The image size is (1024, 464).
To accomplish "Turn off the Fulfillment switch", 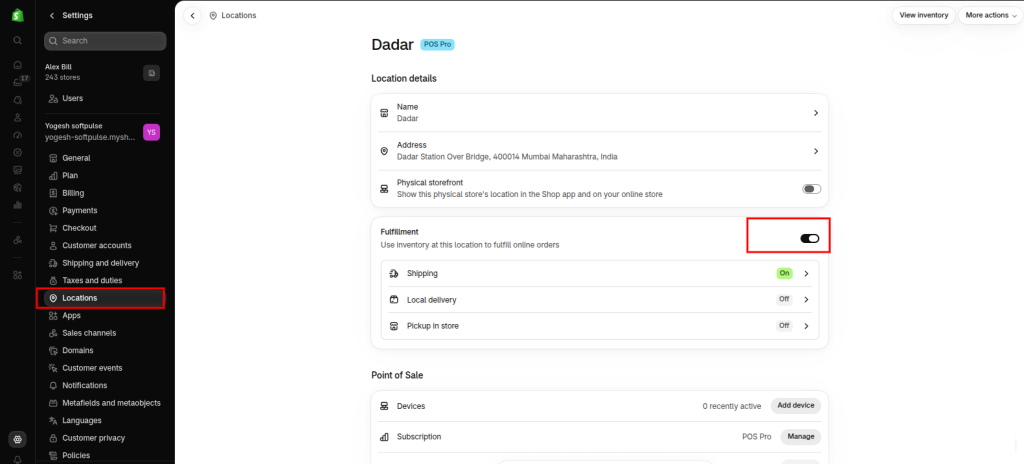I will [810, 239].
